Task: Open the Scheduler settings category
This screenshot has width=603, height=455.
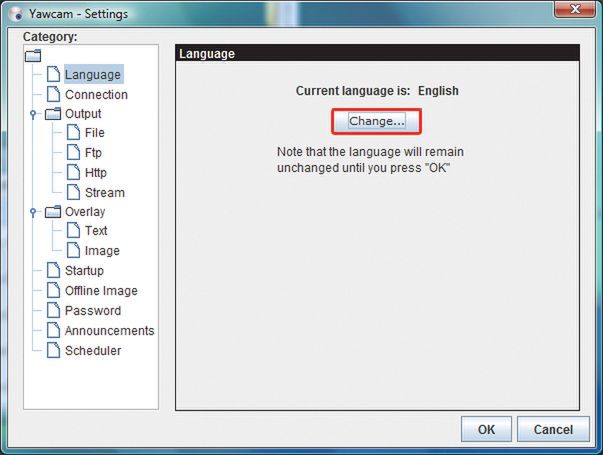Action: (93, 350)
